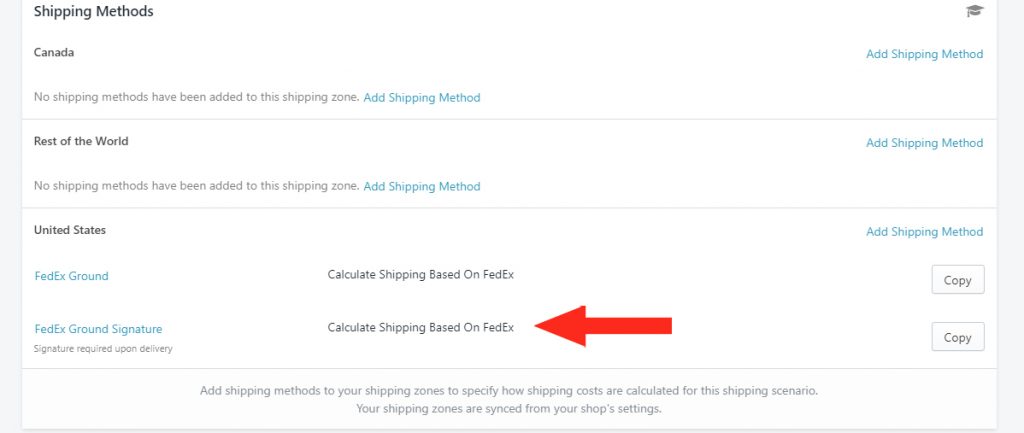Click Canada's no shipping methods added message
1024x433 pixels.
point(197,97)
